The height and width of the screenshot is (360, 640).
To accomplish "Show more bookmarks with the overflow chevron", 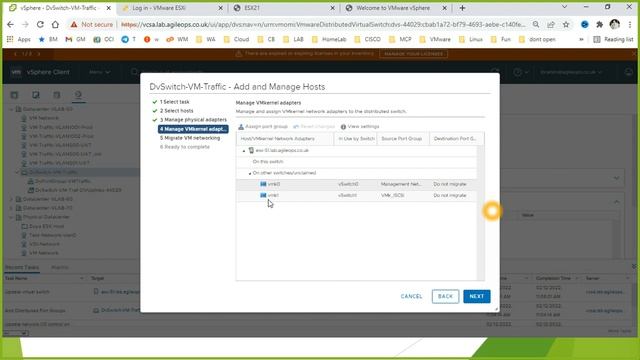I will point(581,39).
